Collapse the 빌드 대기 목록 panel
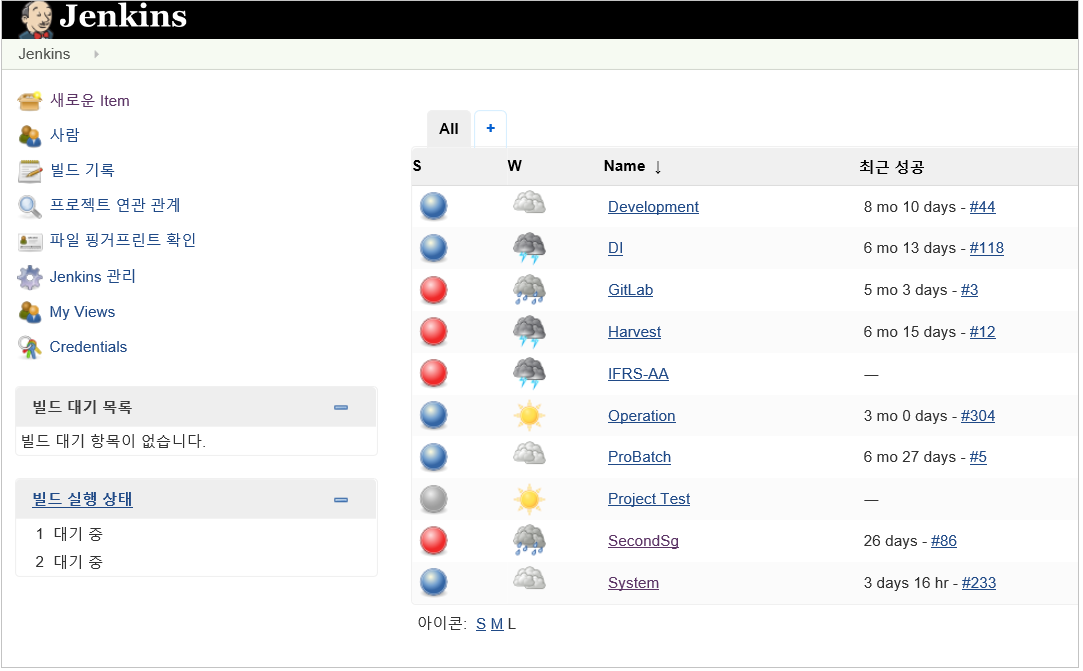The height and width of the screenshot is (671, 1083). point(341,408)
